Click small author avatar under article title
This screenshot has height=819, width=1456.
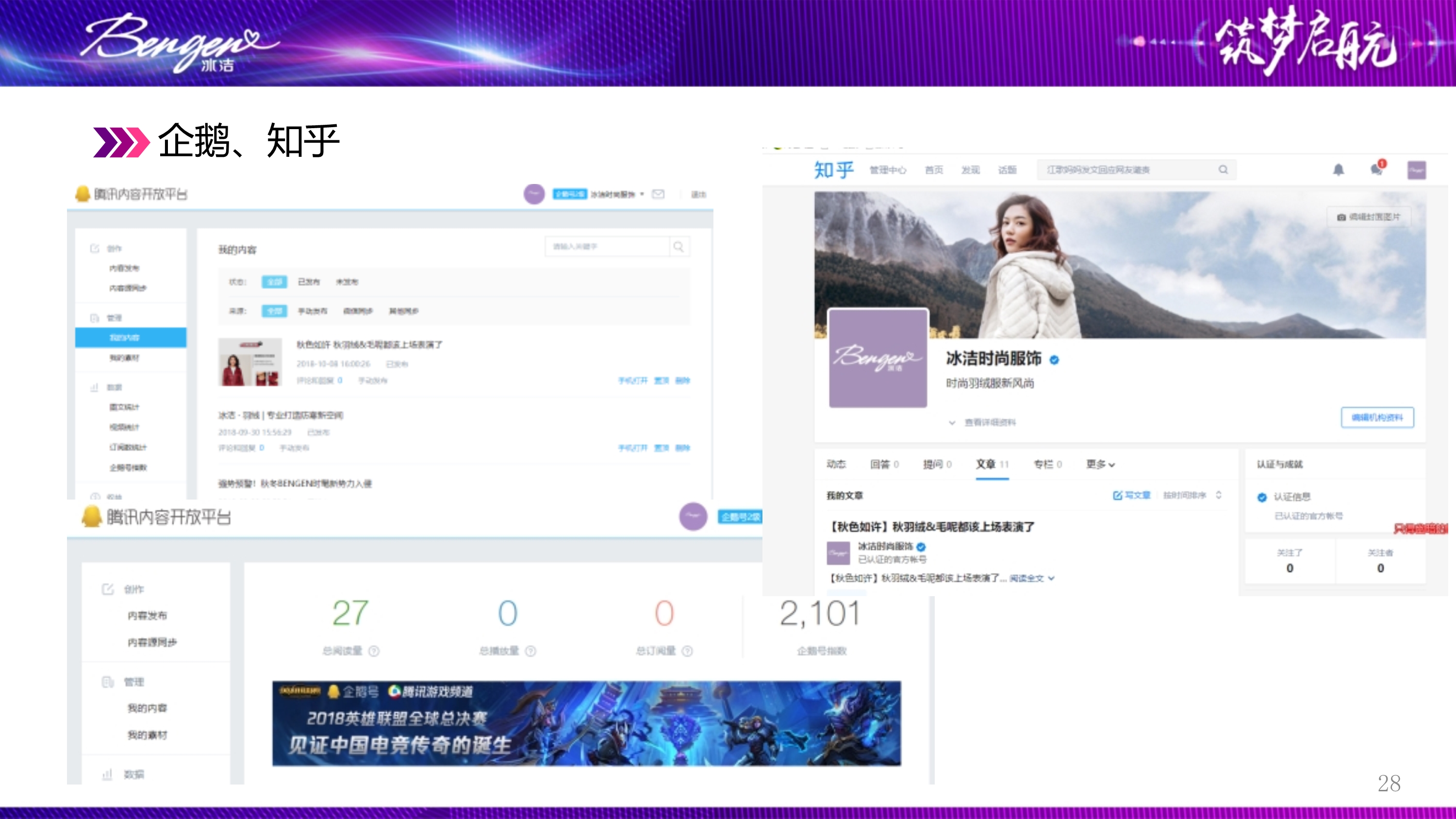click(x=838, y=553)
